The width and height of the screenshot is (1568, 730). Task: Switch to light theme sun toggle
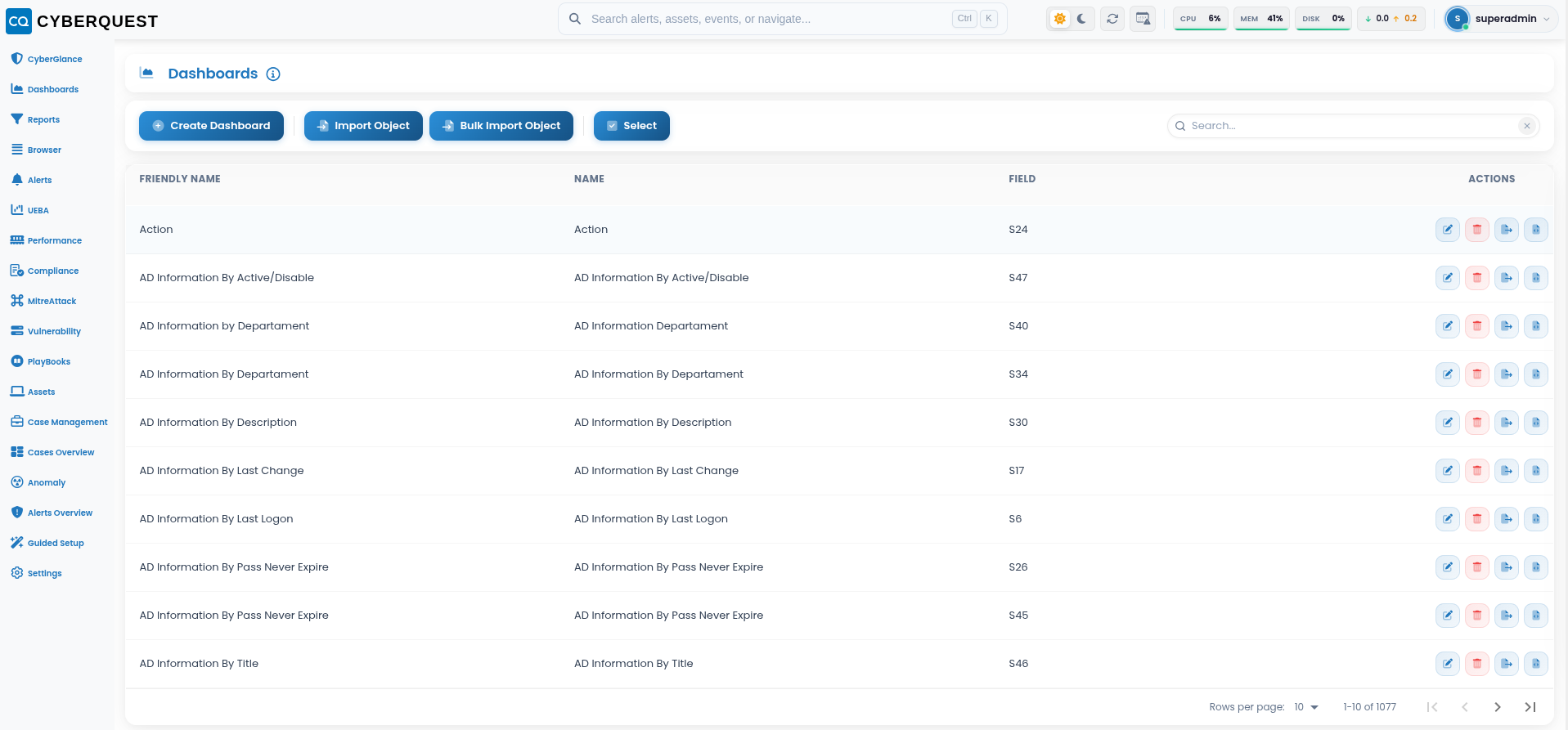[1060, 19]
